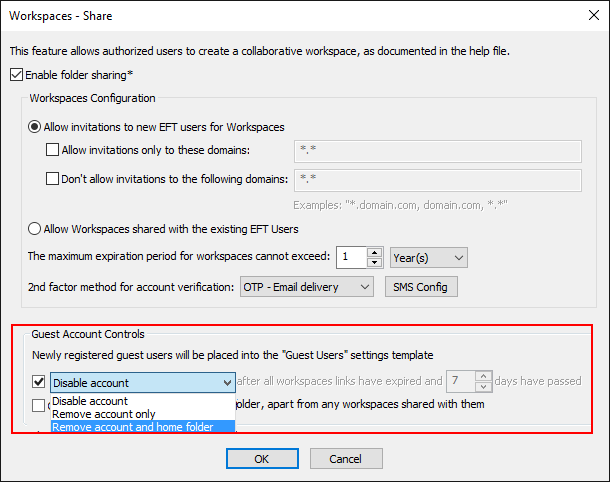610x482 pixels.
Task: Choose Remove account only option
Action: (x=104, y=413)
